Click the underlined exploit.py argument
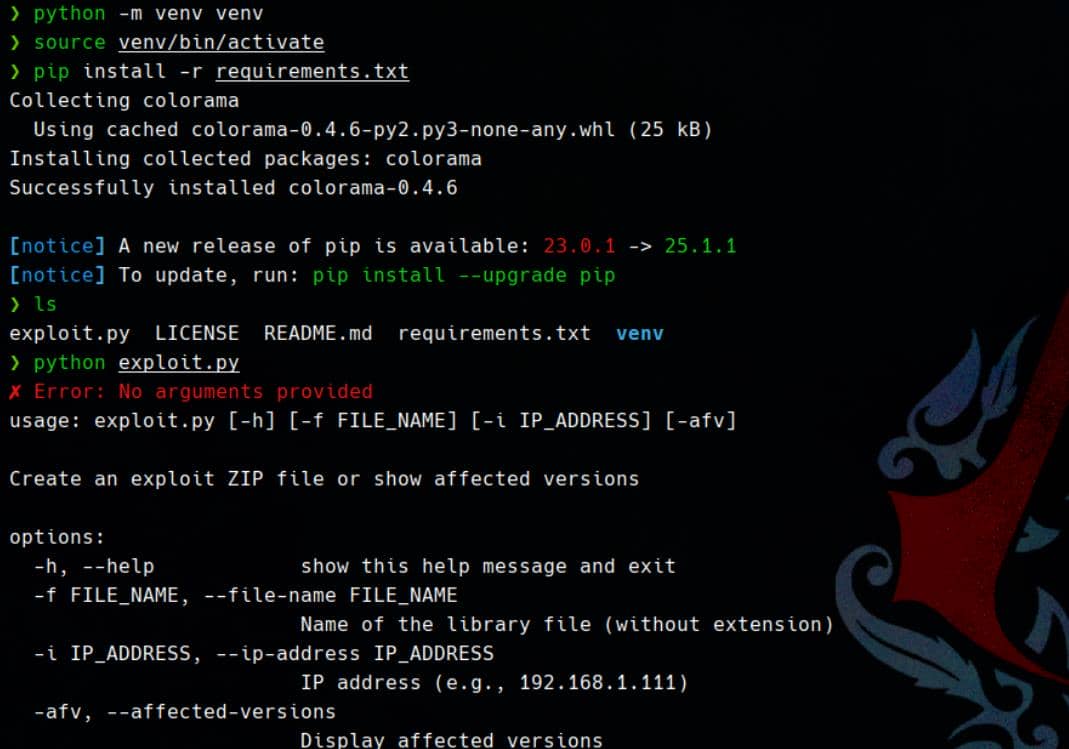This screenshot has width=1069, height=749. pos(179,363)
